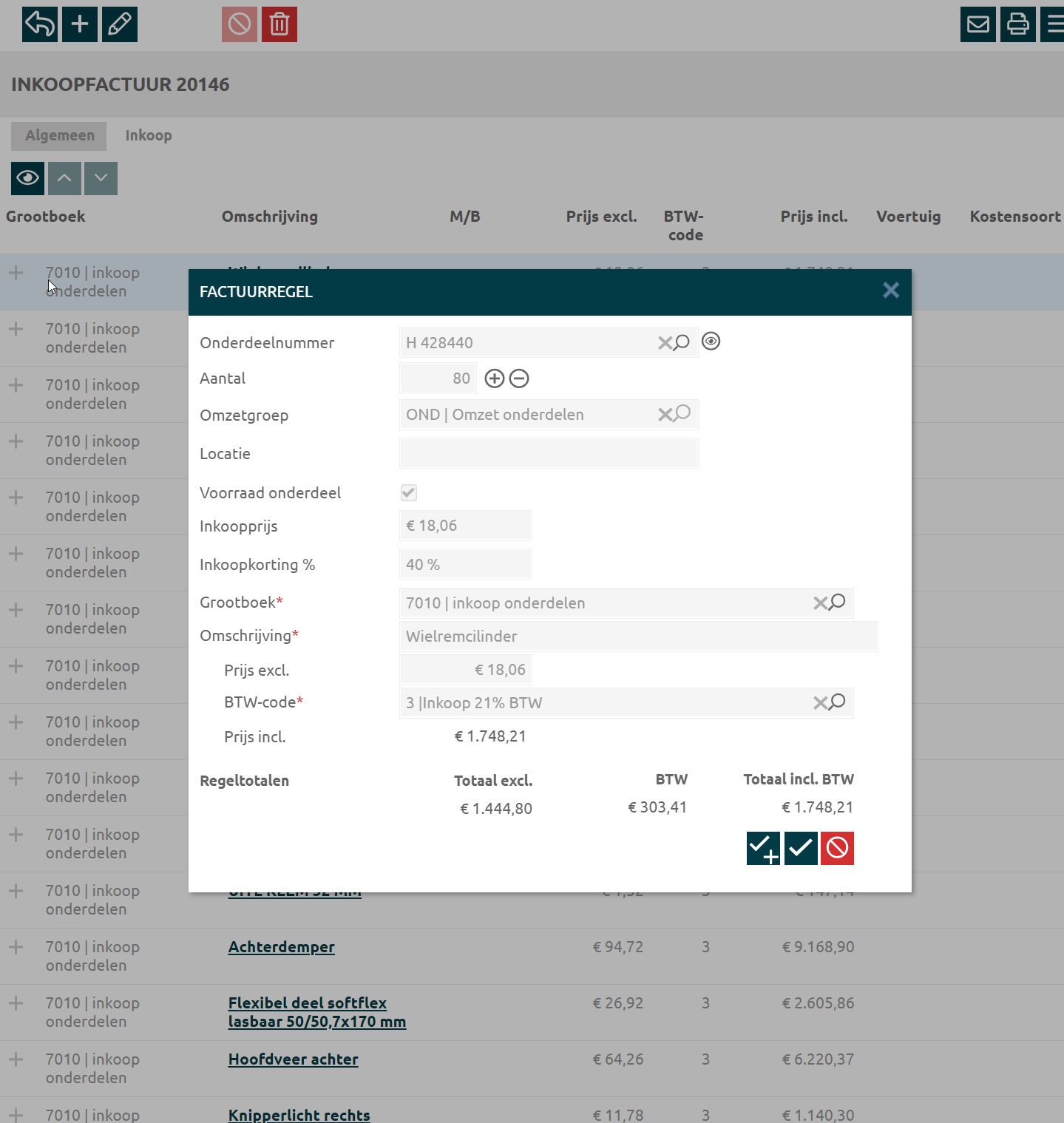This screenshot has width=1064, height=1123.
Task: Open BTW-code lookup magnifier
Action: pos(837,702)
